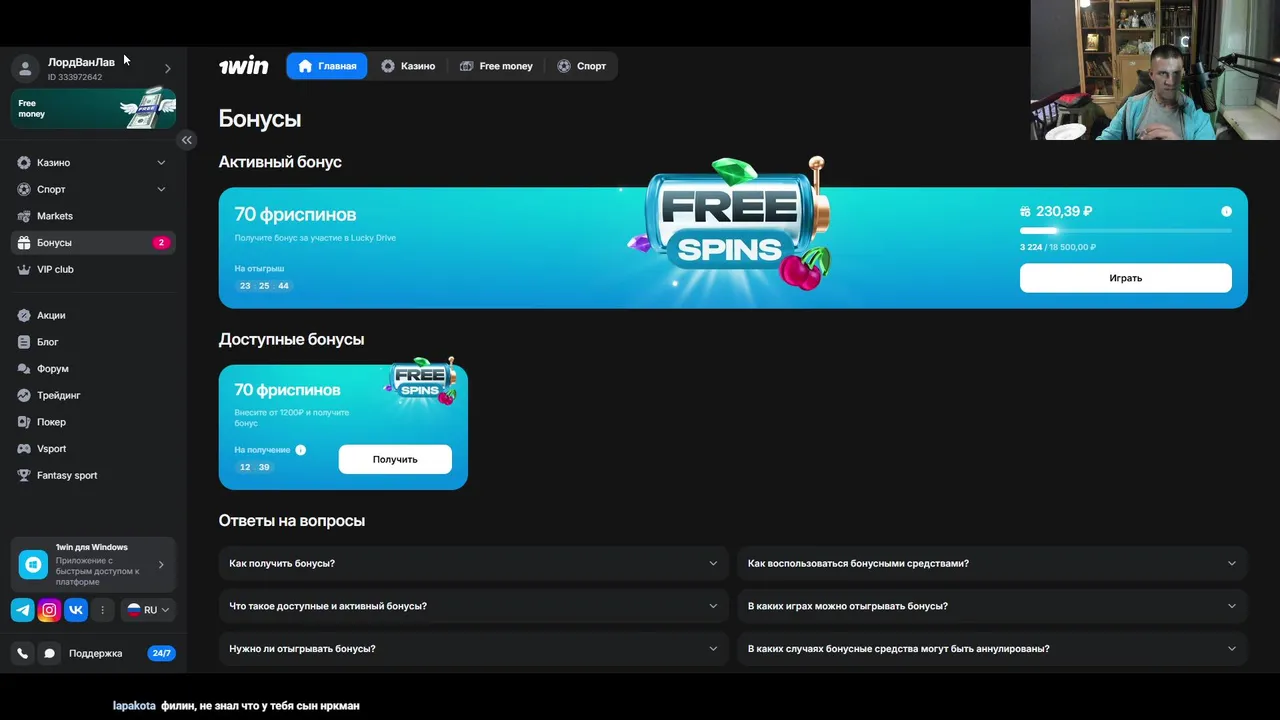Expand В каких случаях бонусные средства аннулированы

click(x=992, y=648)
